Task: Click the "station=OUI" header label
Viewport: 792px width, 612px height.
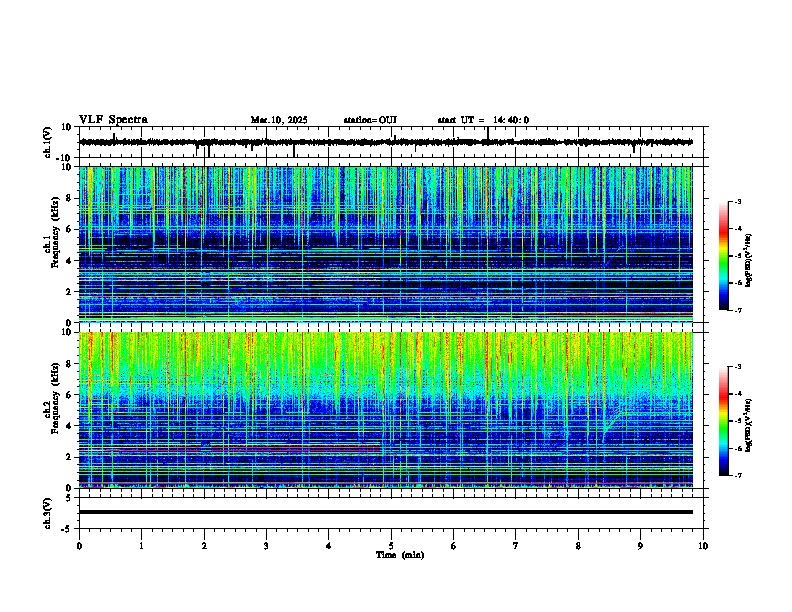Action: pyautogui.click(x=370, y=120)
